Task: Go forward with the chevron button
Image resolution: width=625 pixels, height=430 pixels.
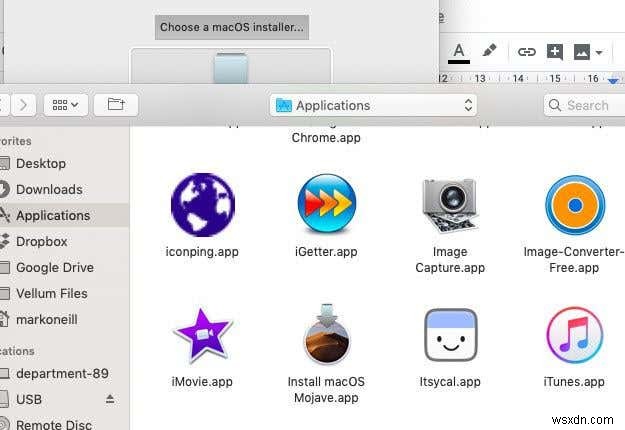Action: tap(24, 105)
